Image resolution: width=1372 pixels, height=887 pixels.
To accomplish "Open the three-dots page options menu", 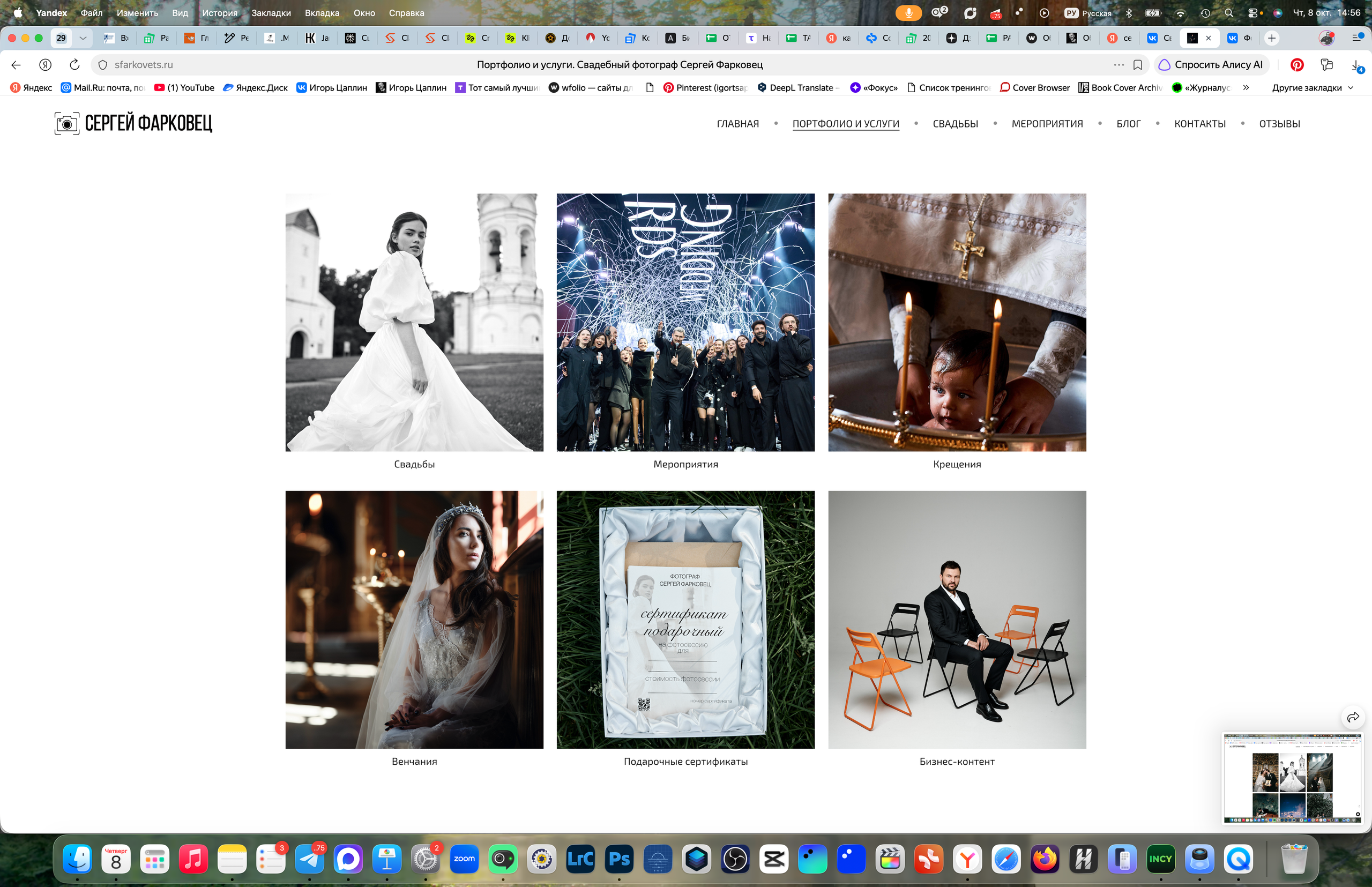I will click(1119, 64).
